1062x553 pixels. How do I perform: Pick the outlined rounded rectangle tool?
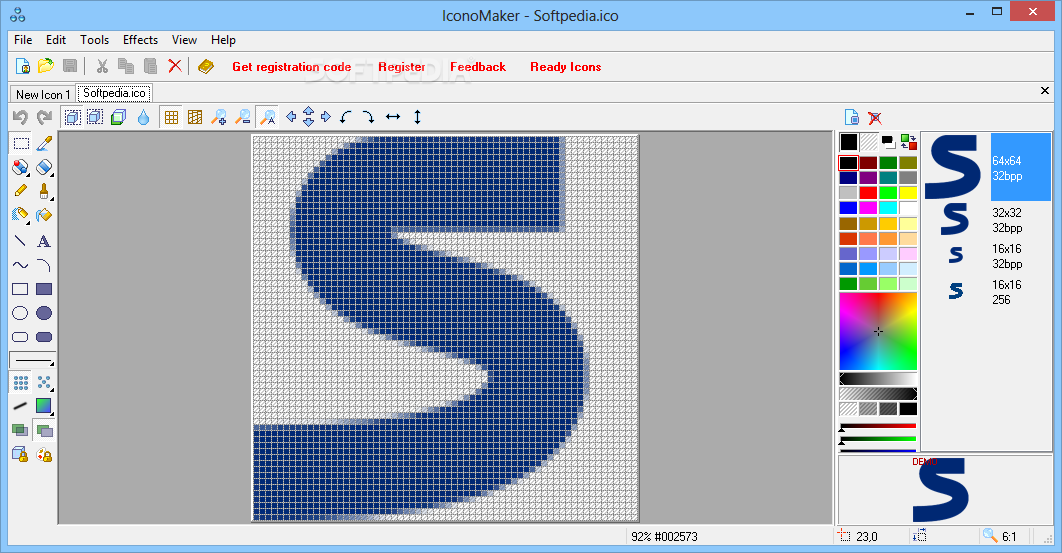pyautogui.click(x=20, y=337)
